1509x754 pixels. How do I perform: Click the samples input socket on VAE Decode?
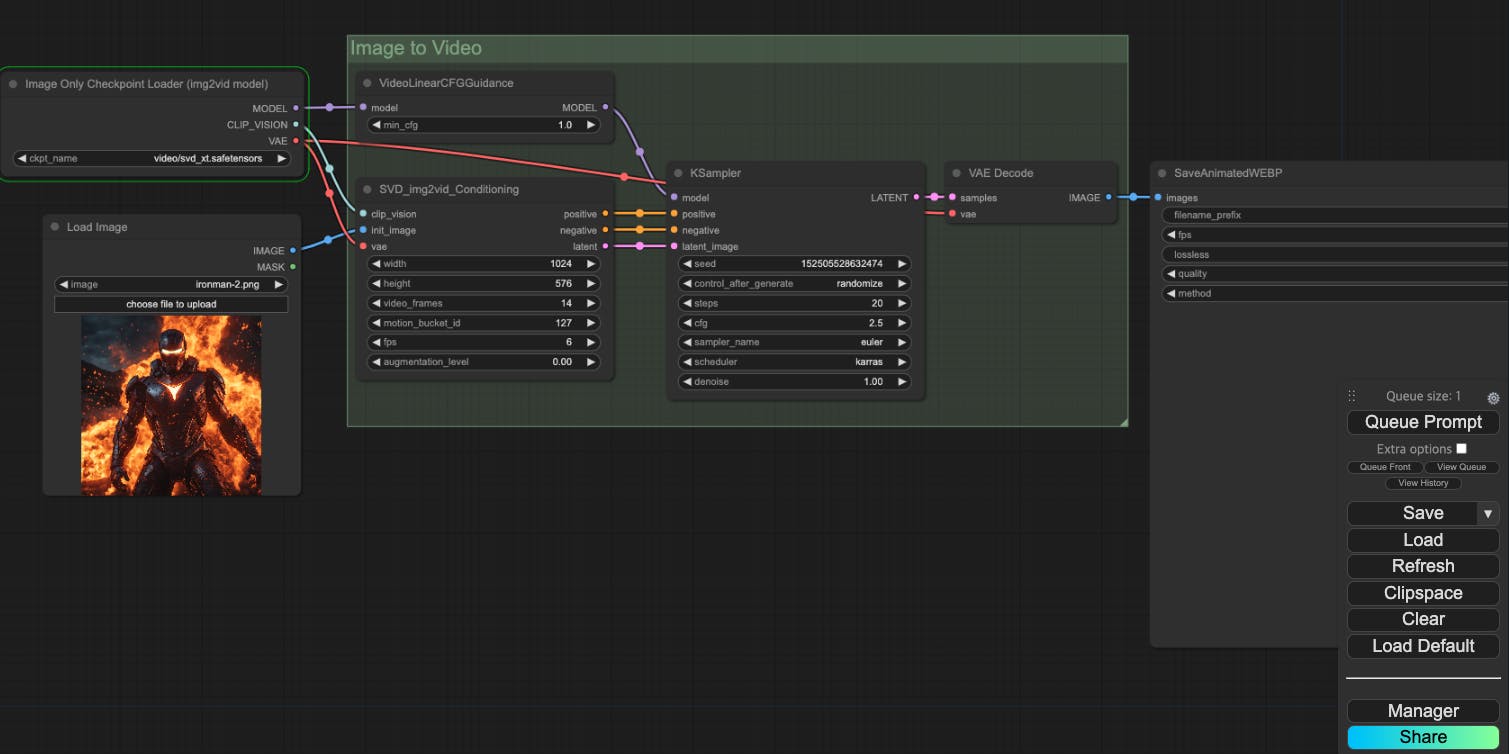952,198
